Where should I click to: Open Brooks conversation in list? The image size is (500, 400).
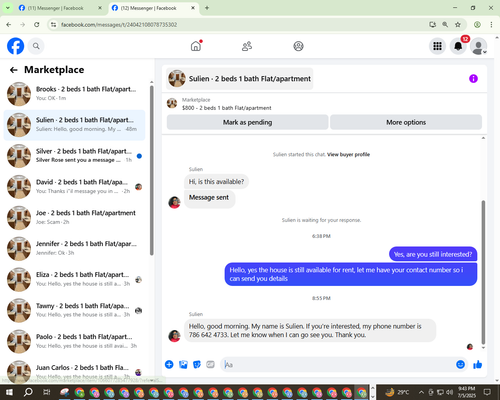(x=75, y=94)
